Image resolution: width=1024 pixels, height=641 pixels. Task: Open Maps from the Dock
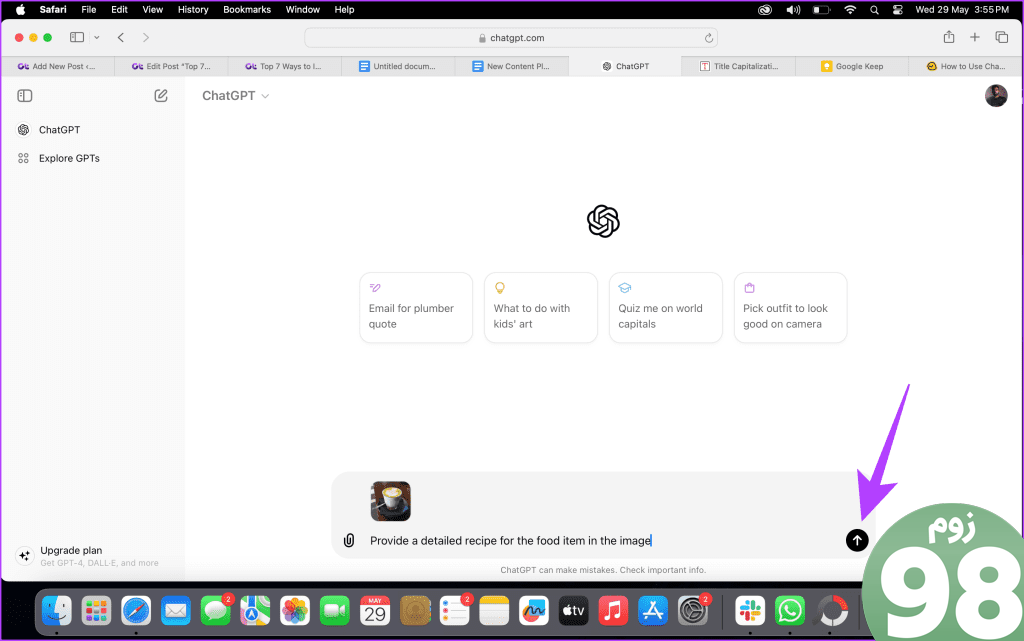click(x=255, y=612)
